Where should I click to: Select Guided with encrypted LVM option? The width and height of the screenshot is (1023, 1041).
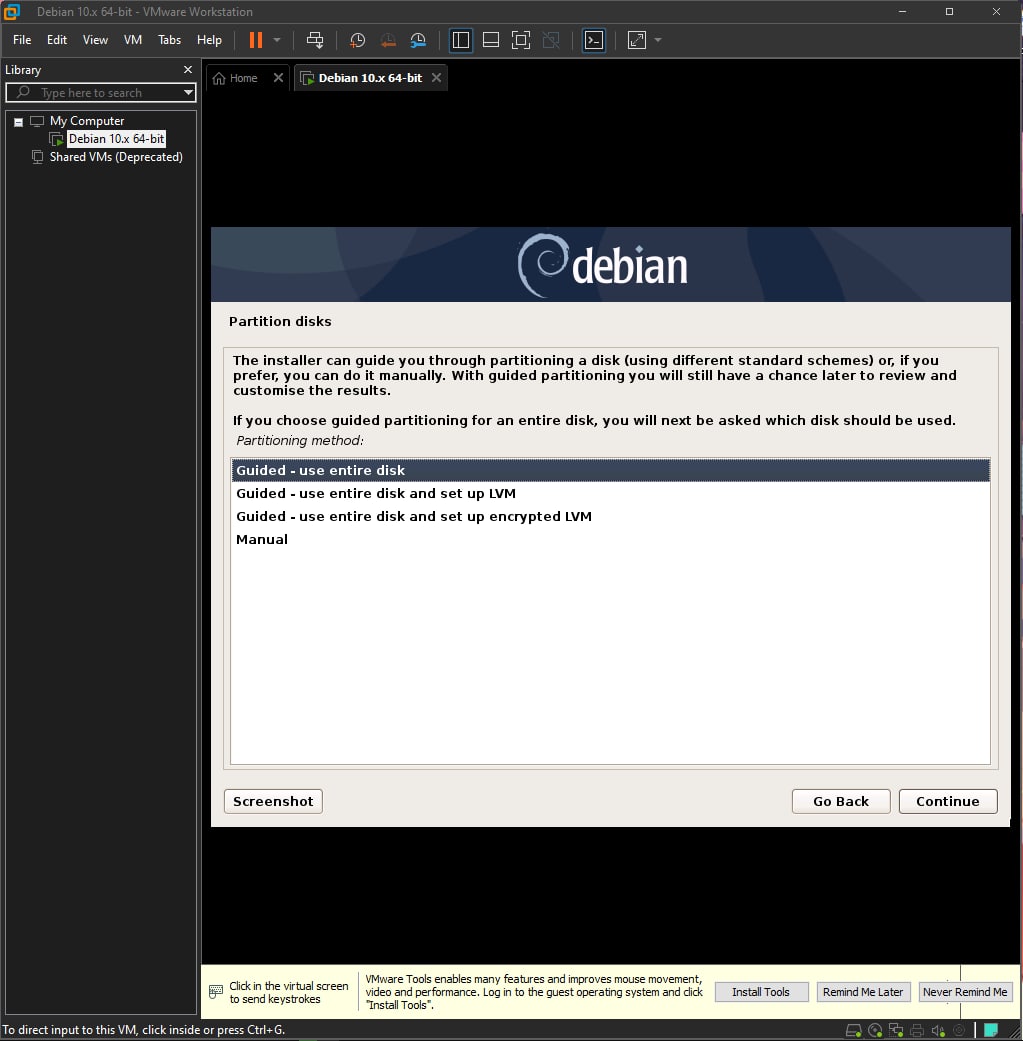[611, 517]
